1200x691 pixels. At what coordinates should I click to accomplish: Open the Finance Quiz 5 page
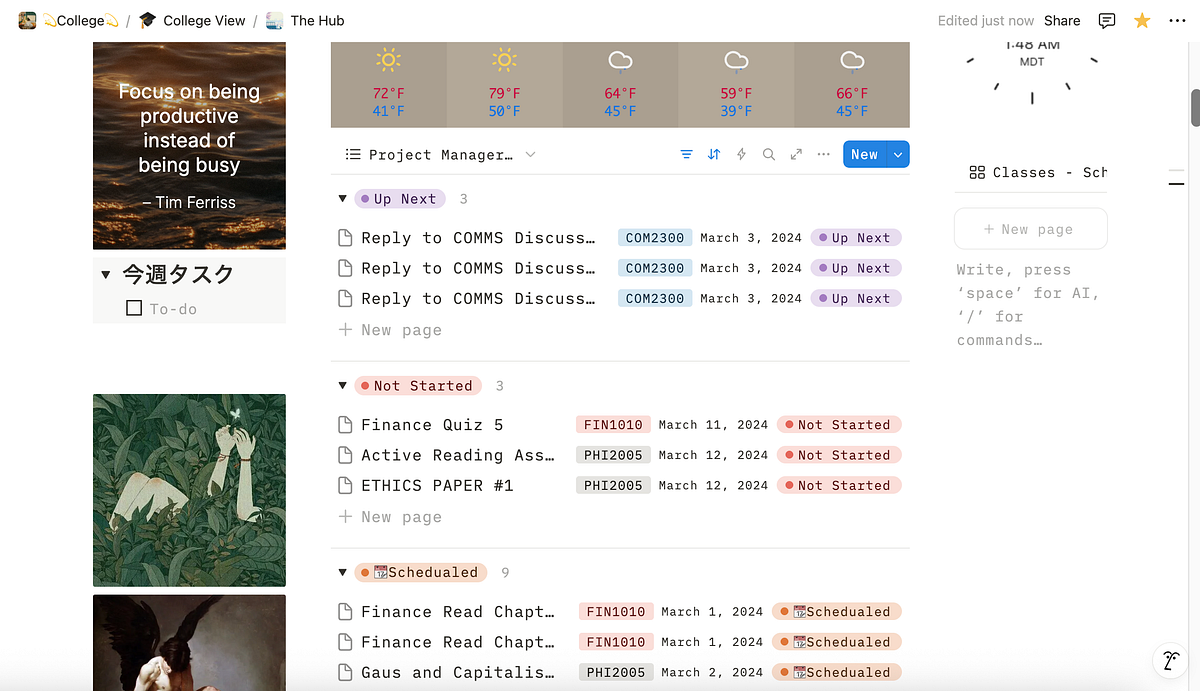click(432, 425)
